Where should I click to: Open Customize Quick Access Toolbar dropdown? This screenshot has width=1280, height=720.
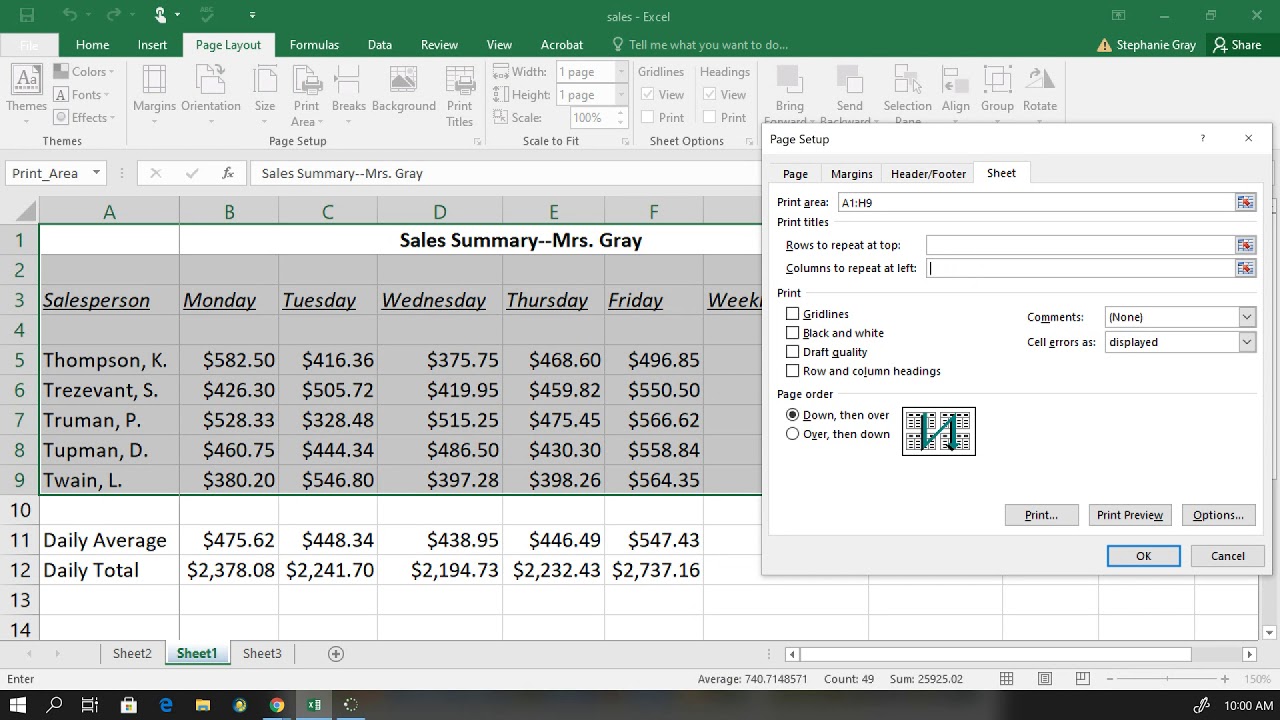[252, 16]
